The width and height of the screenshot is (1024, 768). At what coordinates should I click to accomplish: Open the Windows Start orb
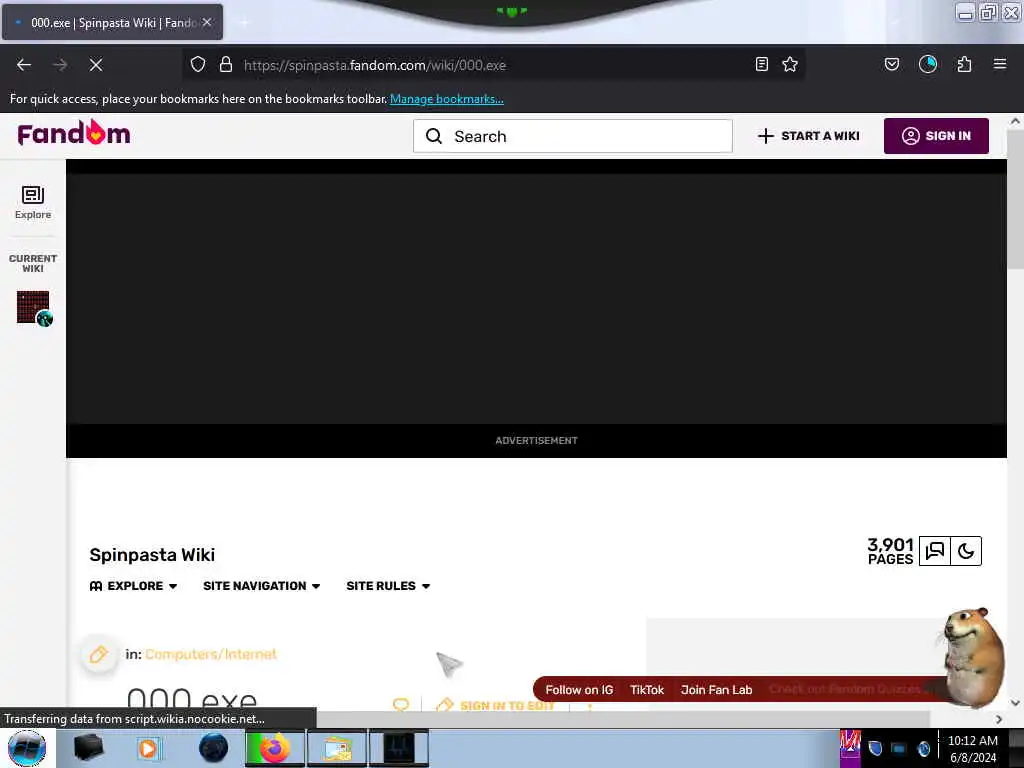pyautogui.click(x=27, y=748)
